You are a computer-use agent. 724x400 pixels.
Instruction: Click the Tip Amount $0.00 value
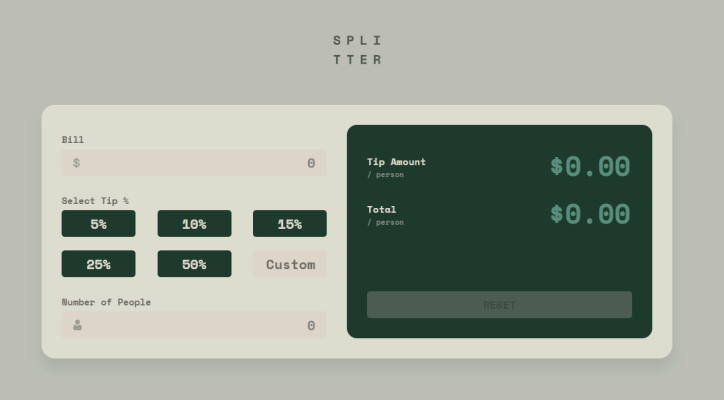point(590,166)
